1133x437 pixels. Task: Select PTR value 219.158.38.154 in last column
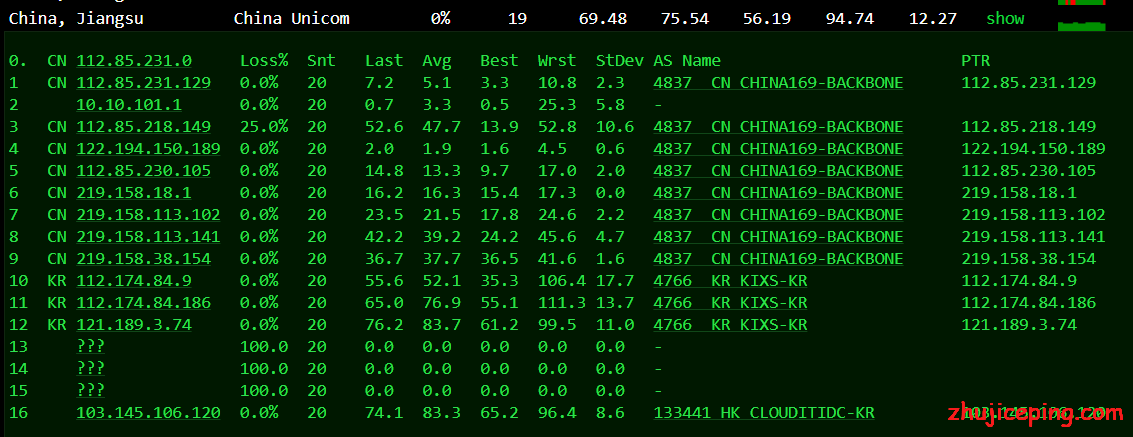click(x=1028, y=259)
